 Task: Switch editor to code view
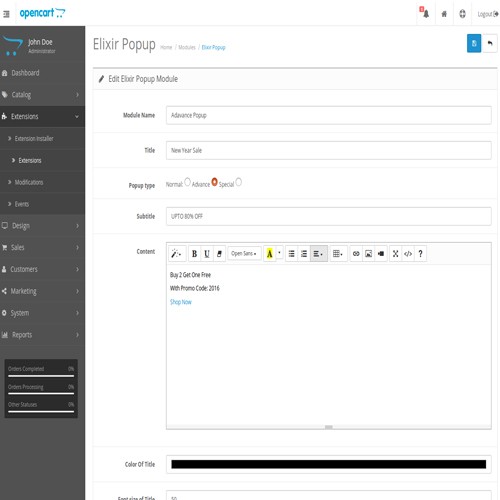(408, 254)
